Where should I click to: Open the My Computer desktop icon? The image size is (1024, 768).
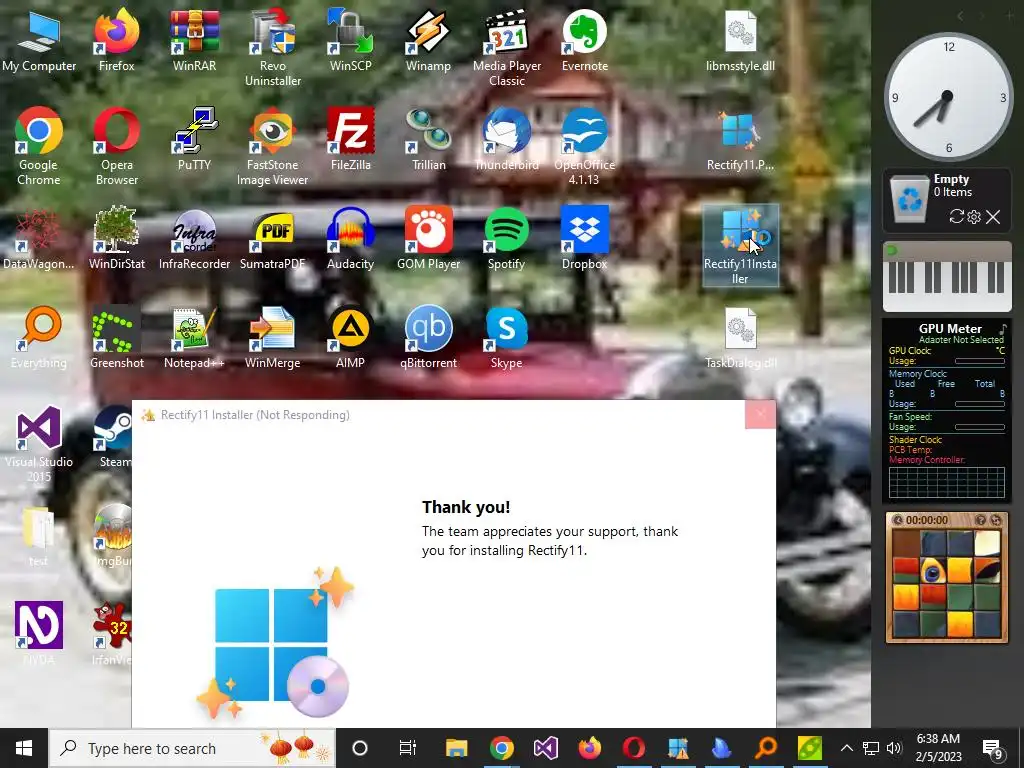(39, 42)
